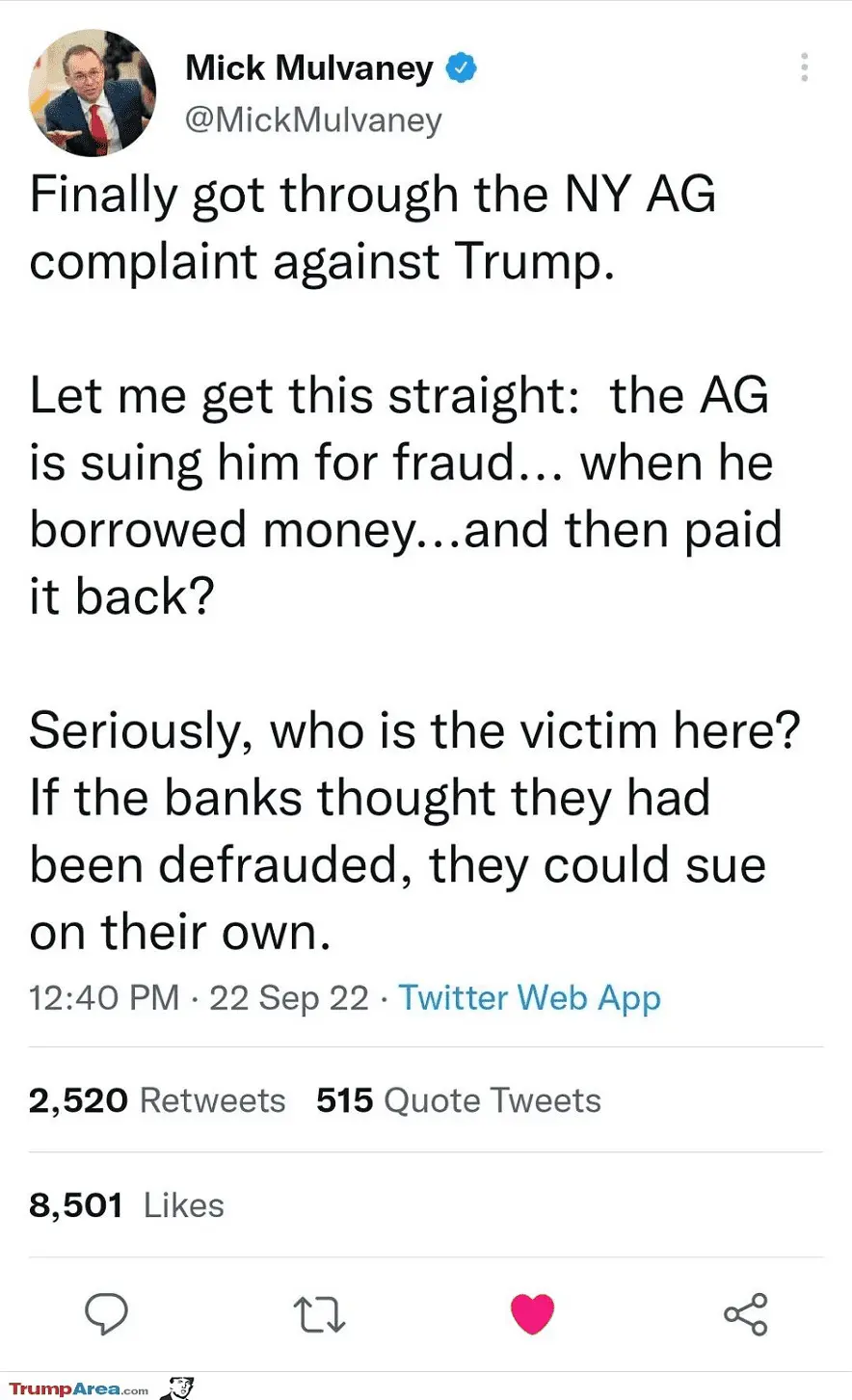Click the "Seriously, who is the victim" paragraph

point(414,831)
